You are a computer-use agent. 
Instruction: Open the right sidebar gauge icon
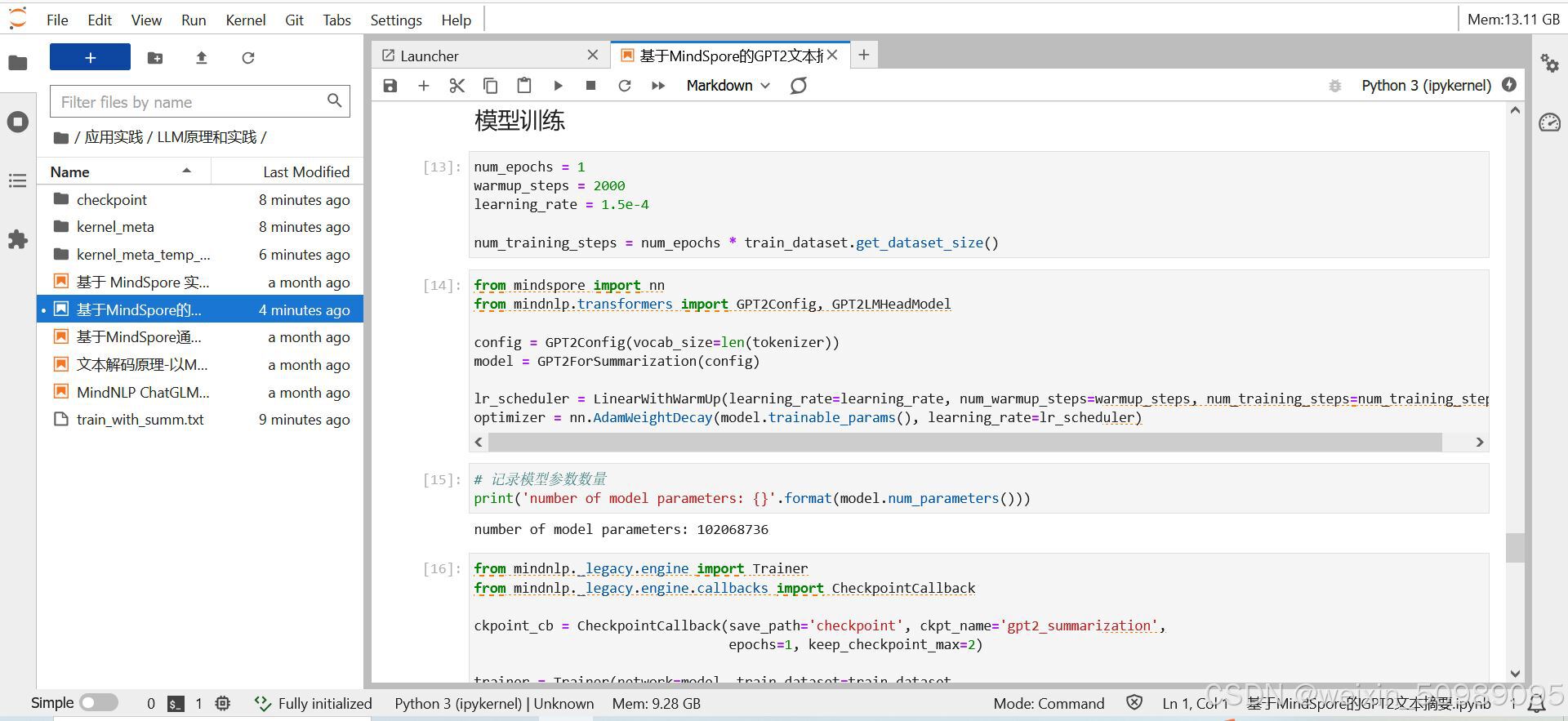tap(1549, 122)
